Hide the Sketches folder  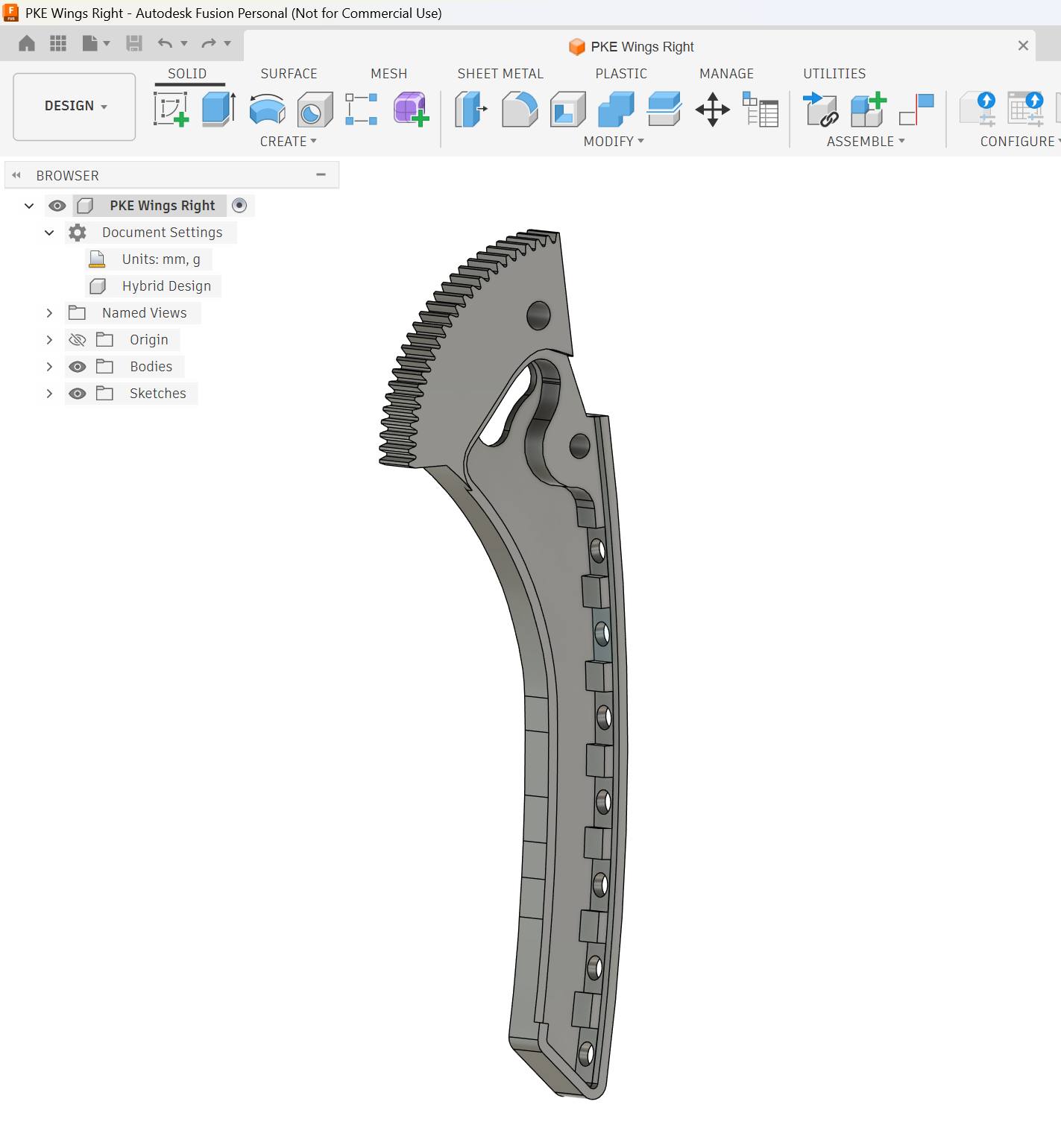pos(78,394)
